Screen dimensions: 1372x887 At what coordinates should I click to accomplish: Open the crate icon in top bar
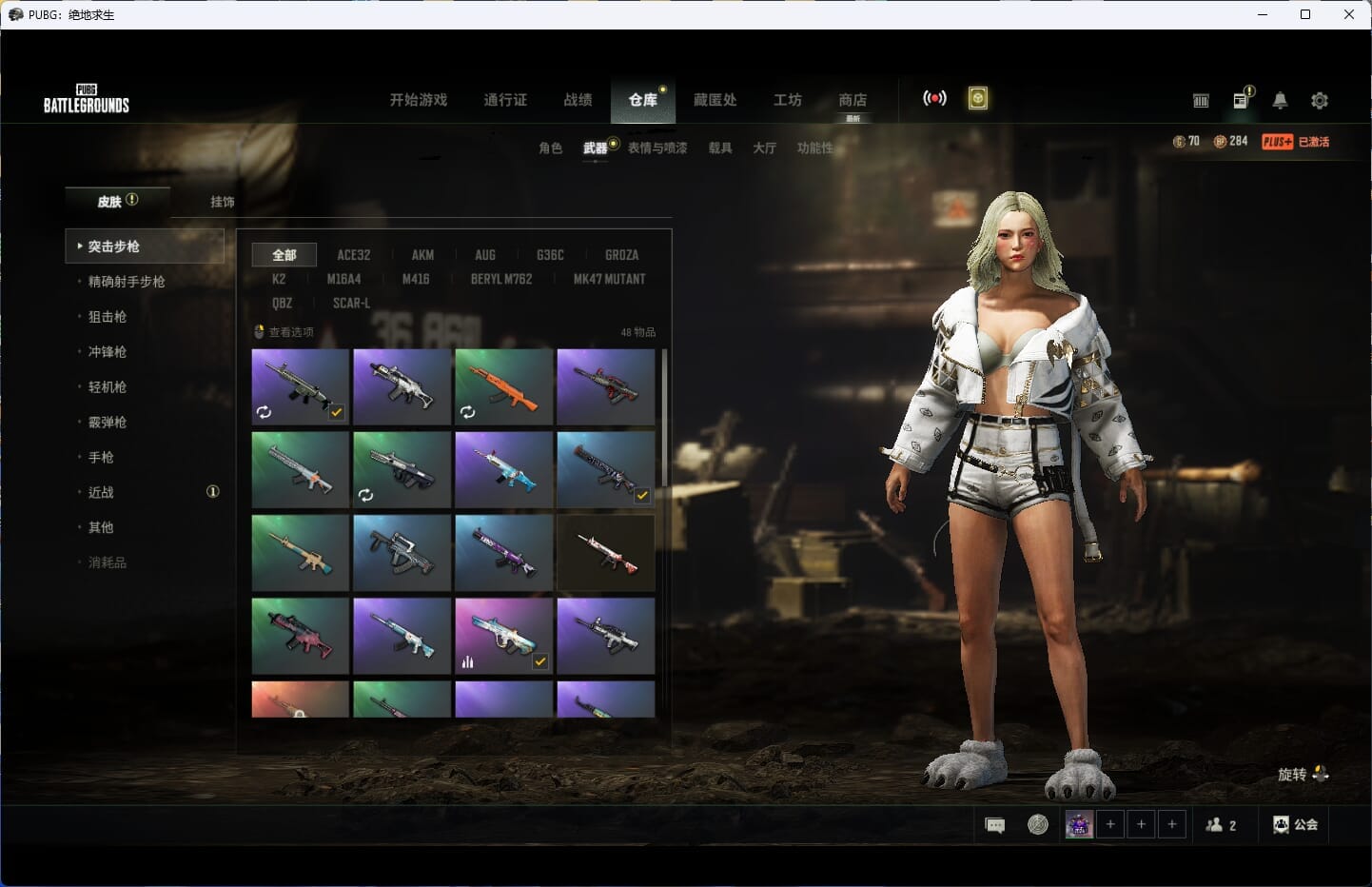1201,100
